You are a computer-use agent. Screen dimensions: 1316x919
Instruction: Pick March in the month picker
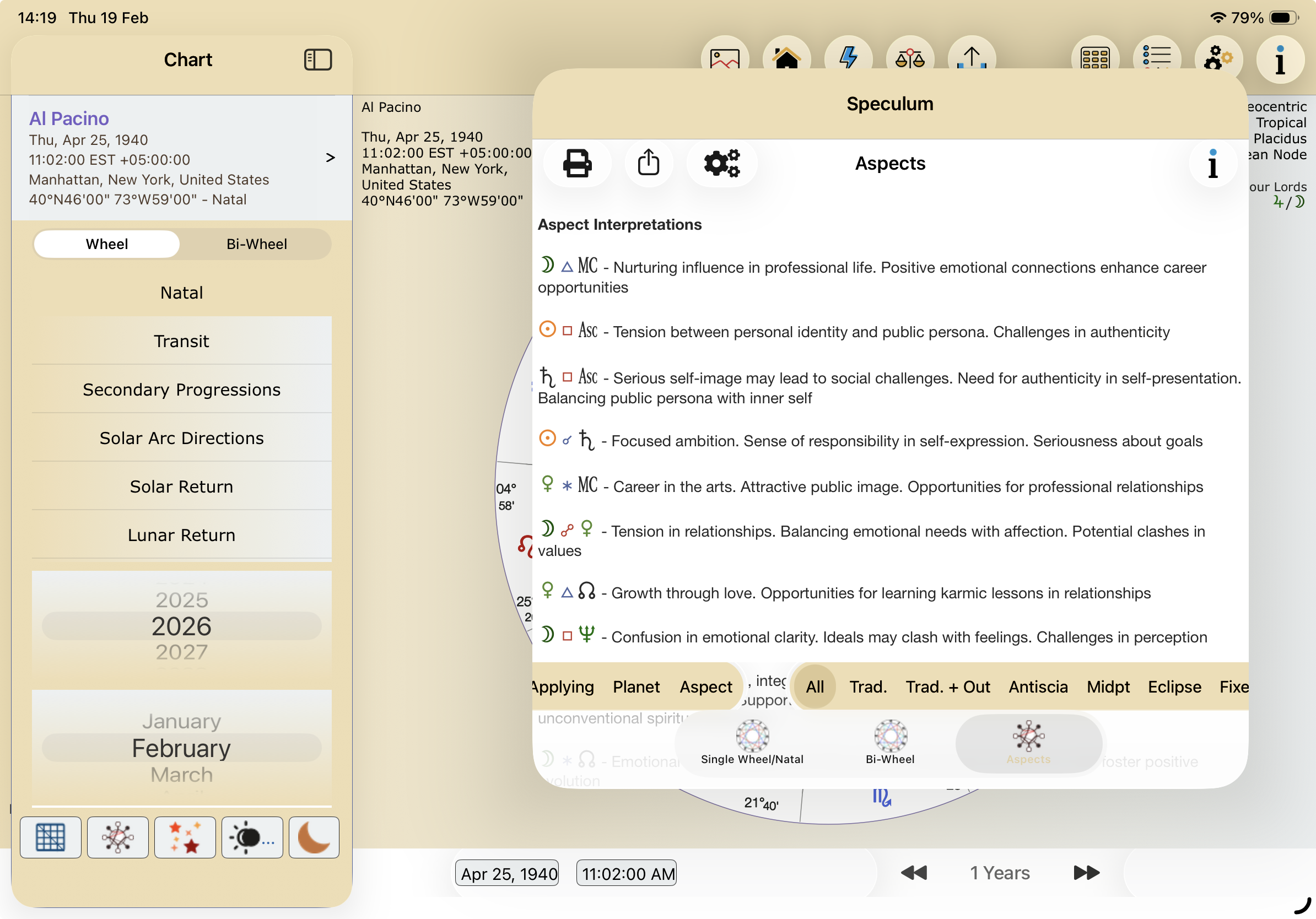[181, 775]
